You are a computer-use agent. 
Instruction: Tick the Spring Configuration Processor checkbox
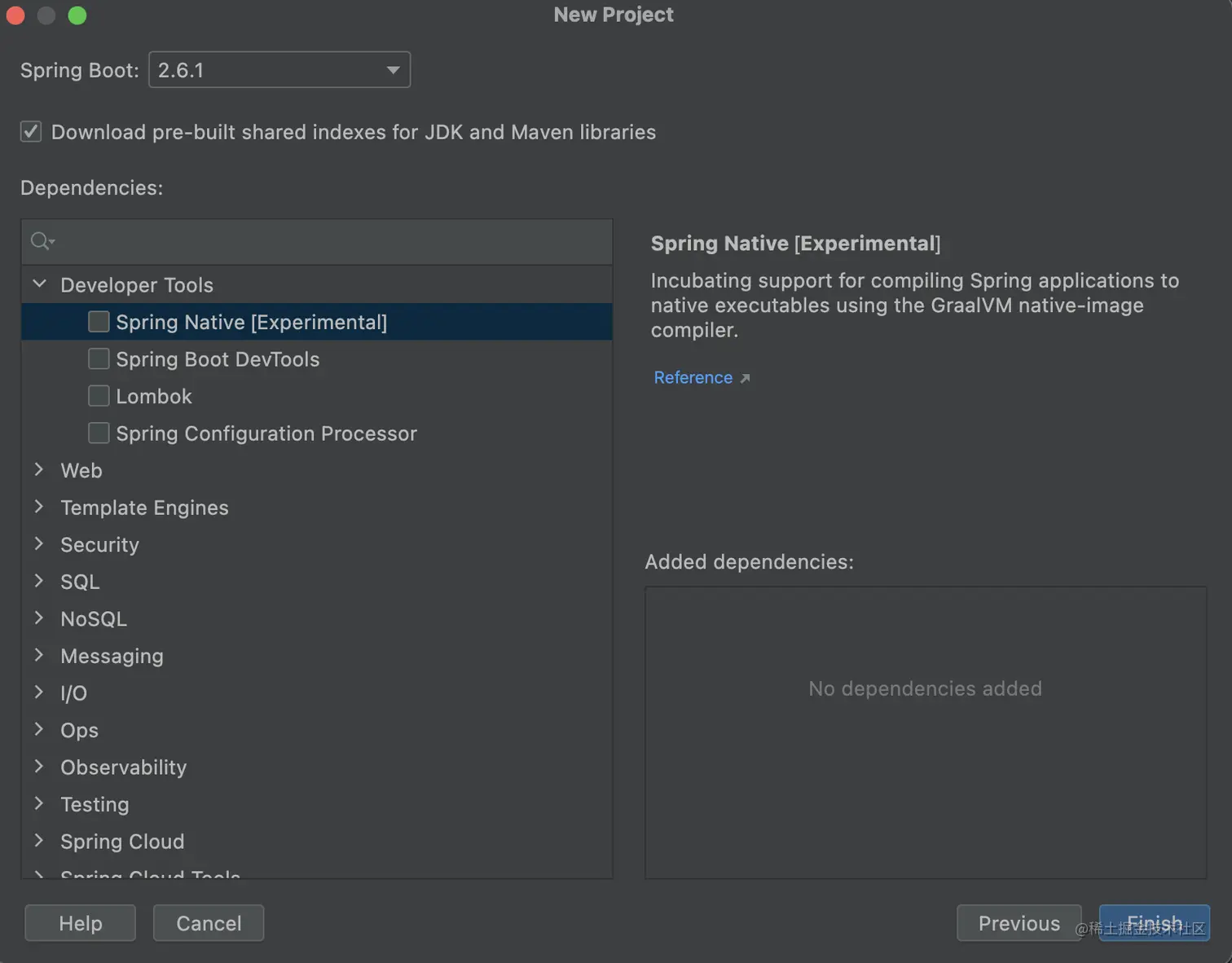click(x=99, y=433)
